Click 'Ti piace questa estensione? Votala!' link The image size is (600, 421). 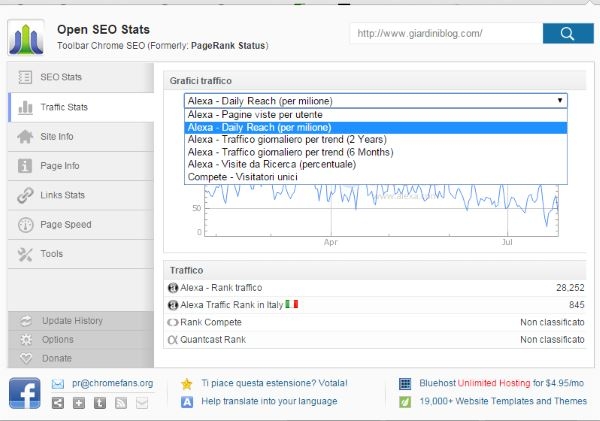274,383
